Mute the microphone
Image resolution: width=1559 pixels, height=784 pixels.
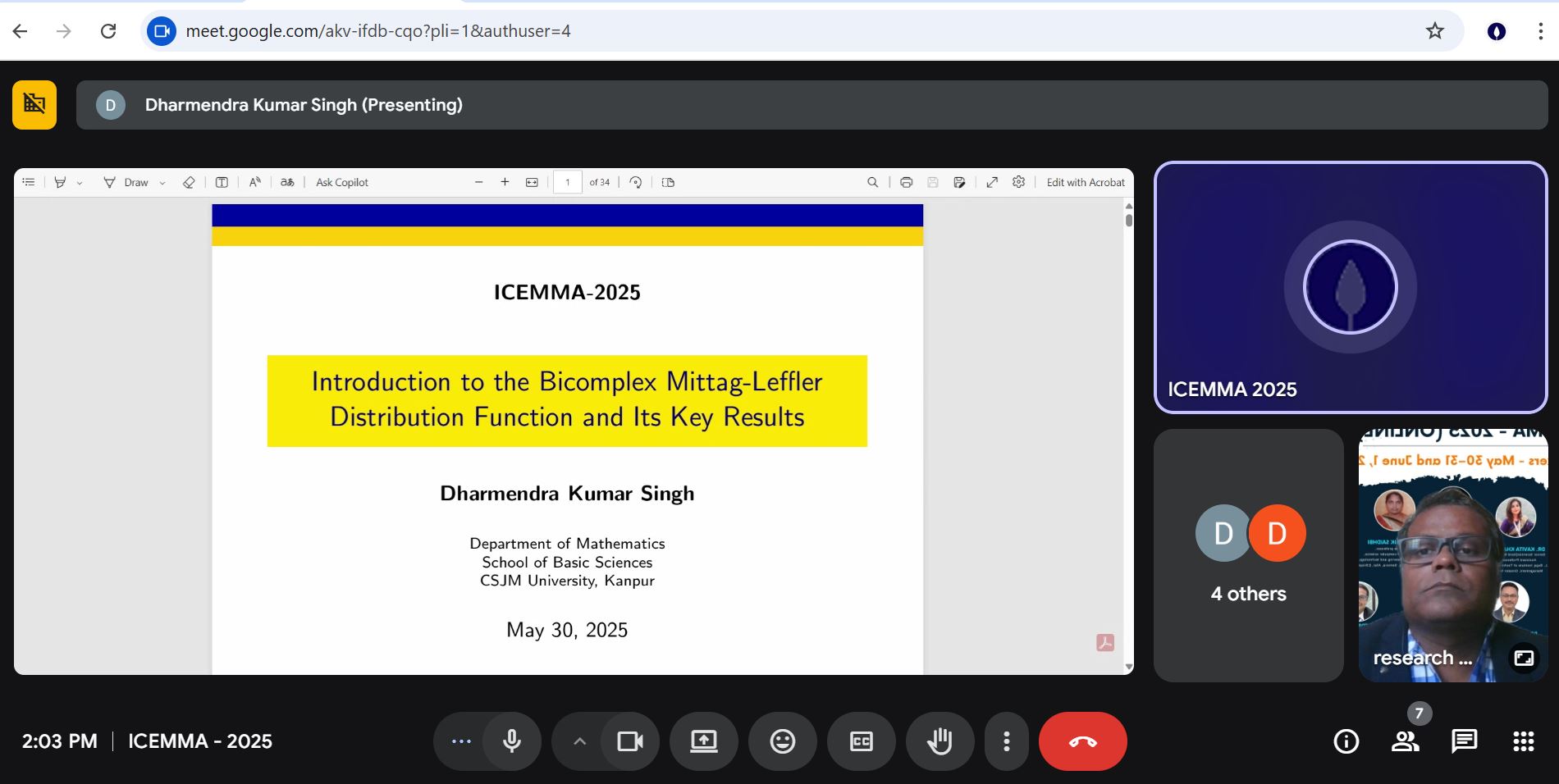point(511,741)
